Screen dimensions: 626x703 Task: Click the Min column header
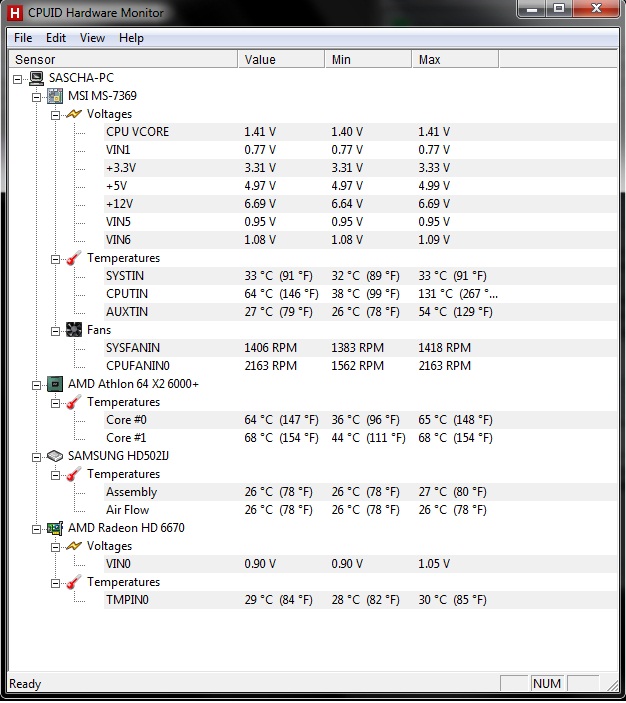(x=368, y=59)
